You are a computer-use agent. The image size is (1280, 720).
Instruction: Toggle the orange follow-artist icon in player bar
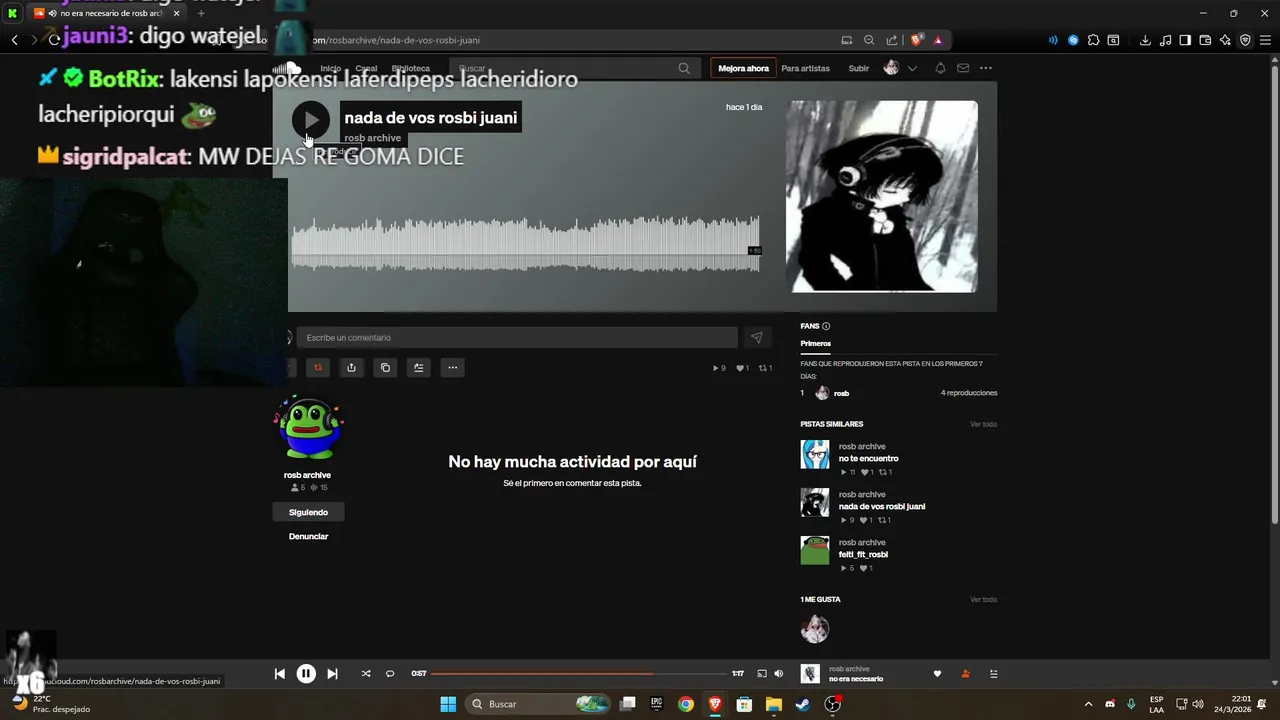coord(965,674)
